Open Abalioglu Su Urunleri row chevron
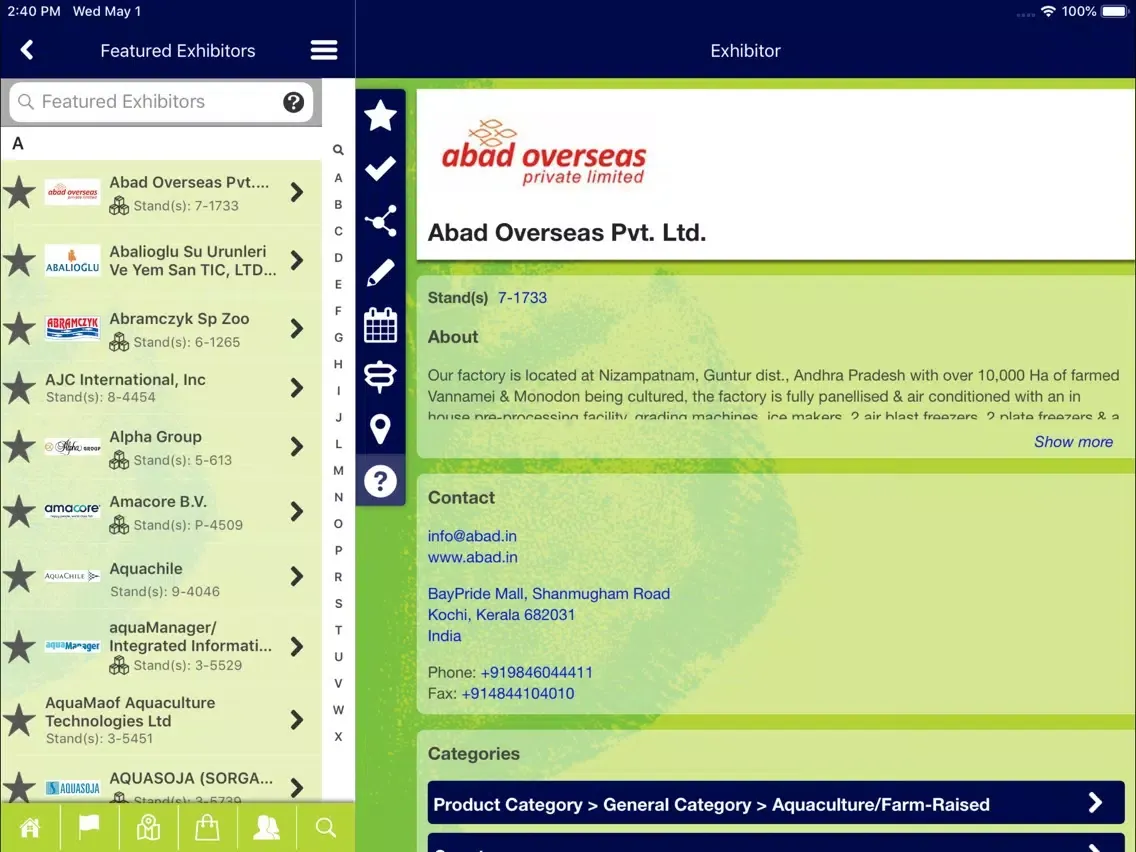The width and height of the screenshot is (1136, 852). (x=297, y=261)
